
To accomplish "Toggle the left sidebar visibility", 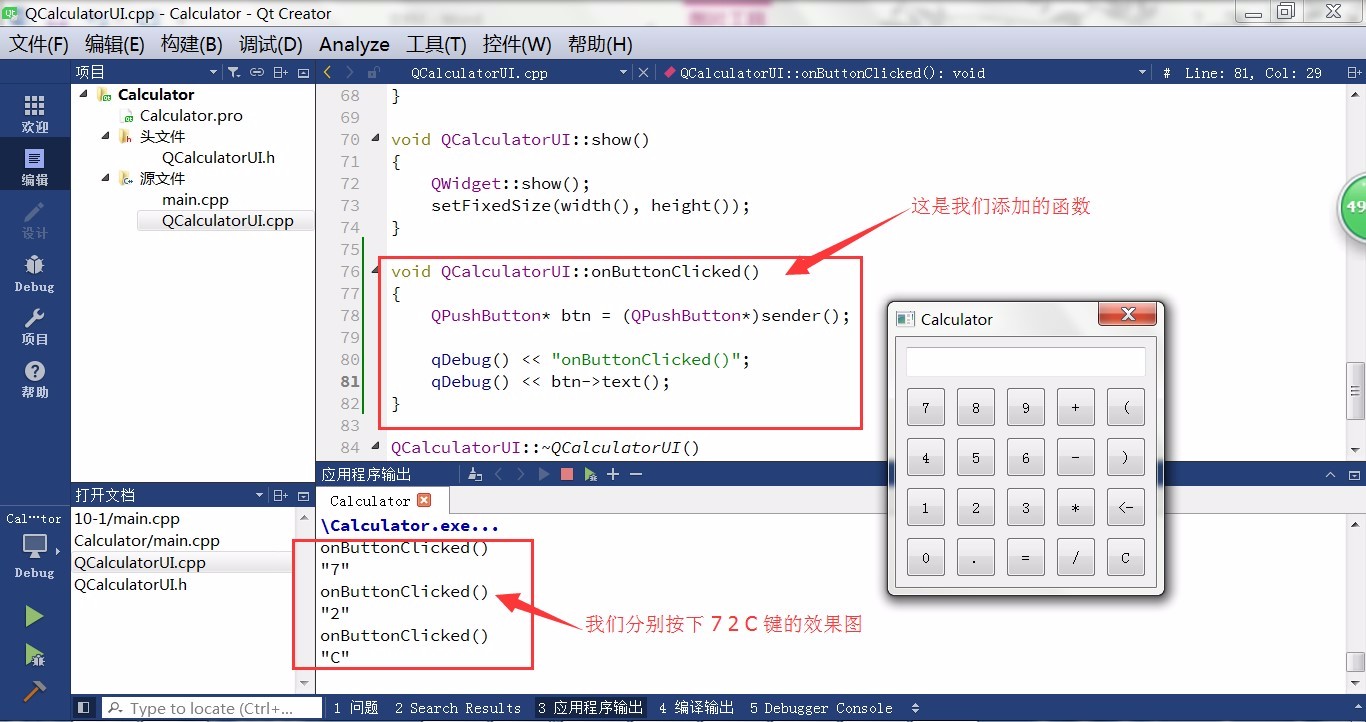I will click(84, 707).
